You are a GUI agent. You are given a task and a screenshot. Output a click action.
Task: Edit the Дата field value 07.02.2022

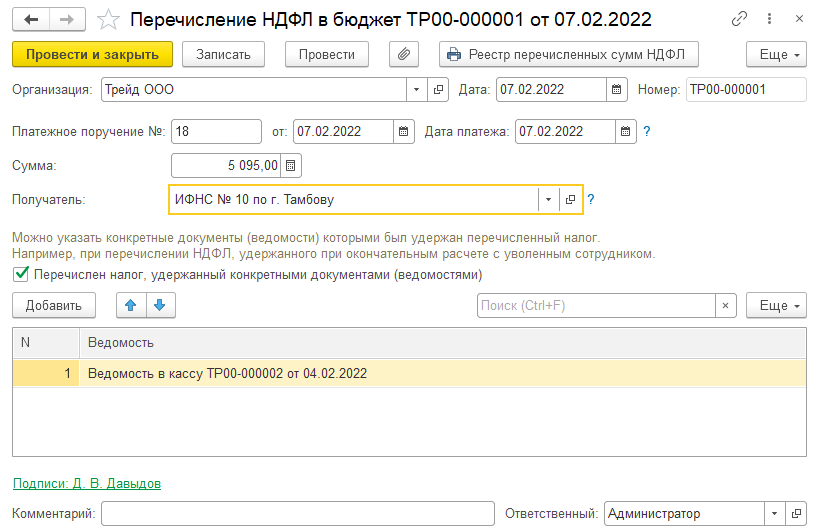(551, 90)
